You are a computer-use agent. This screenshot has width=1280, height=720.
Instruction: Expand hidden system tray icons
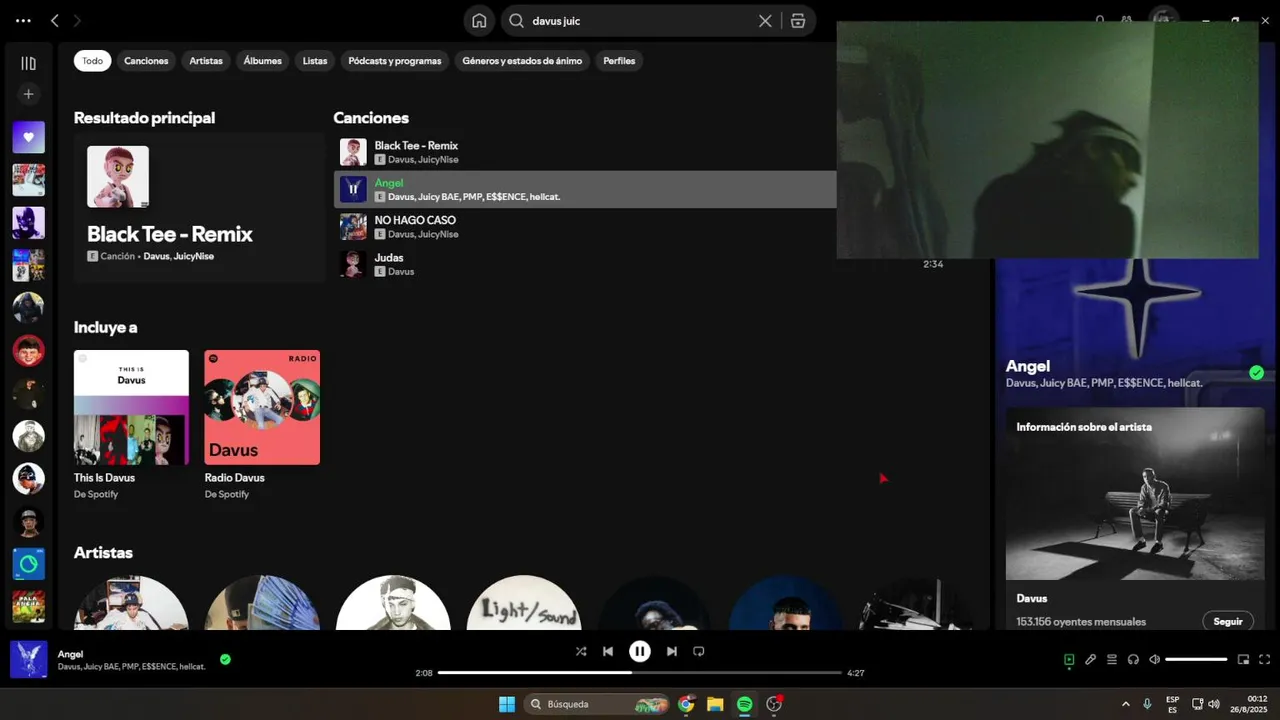click(x=1126, y=704)
